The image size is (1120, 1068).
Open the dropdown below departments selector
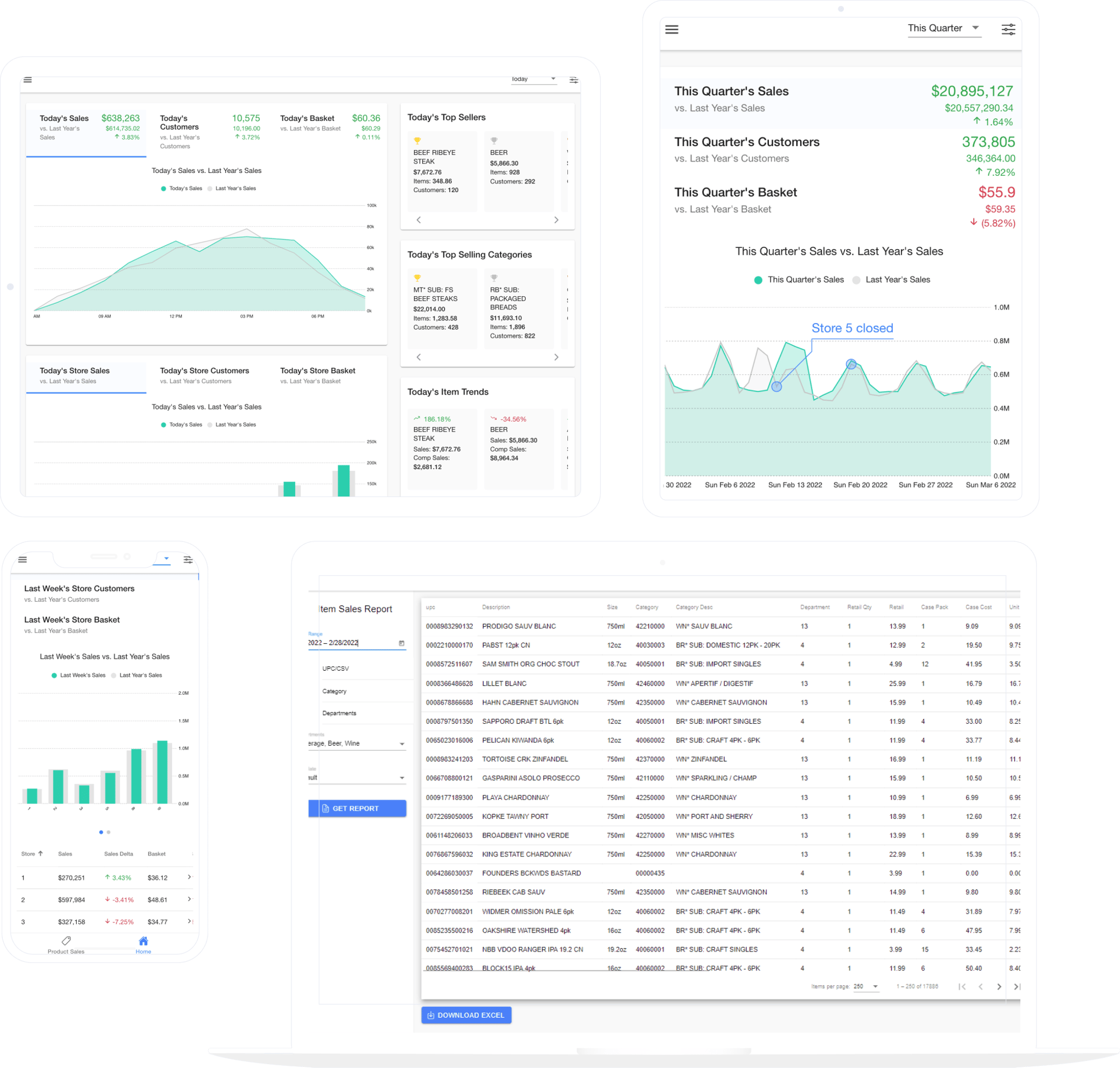(x=357, y=777)
